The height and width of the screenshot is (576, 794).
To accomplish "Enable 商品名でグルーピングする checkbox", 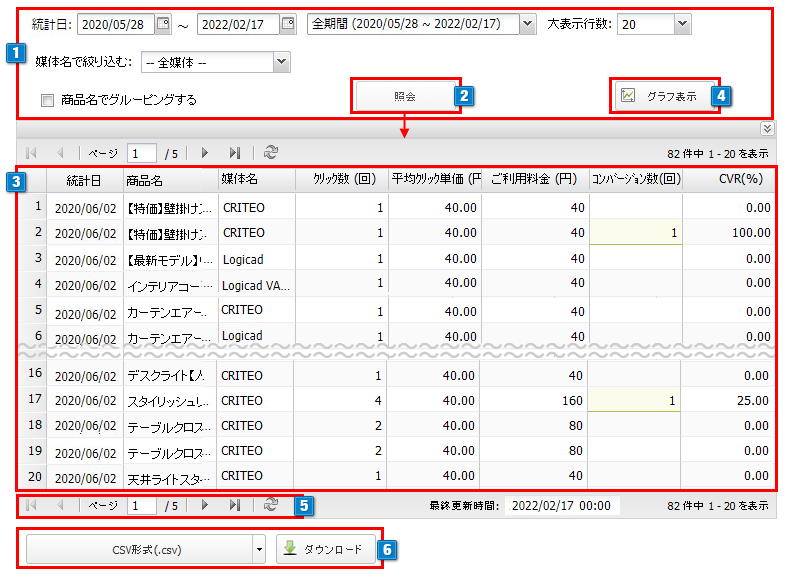I will pyautogui.click(x=47, y=100).
